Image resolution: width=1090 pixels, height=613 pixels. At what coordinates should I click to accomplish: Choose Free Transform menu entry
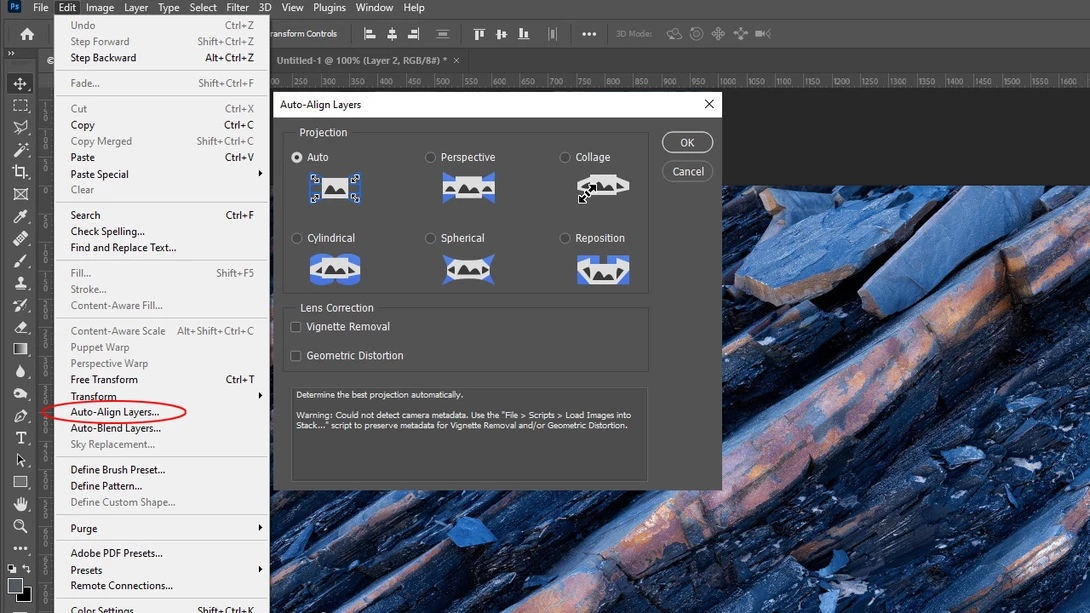tap(162, 379)
